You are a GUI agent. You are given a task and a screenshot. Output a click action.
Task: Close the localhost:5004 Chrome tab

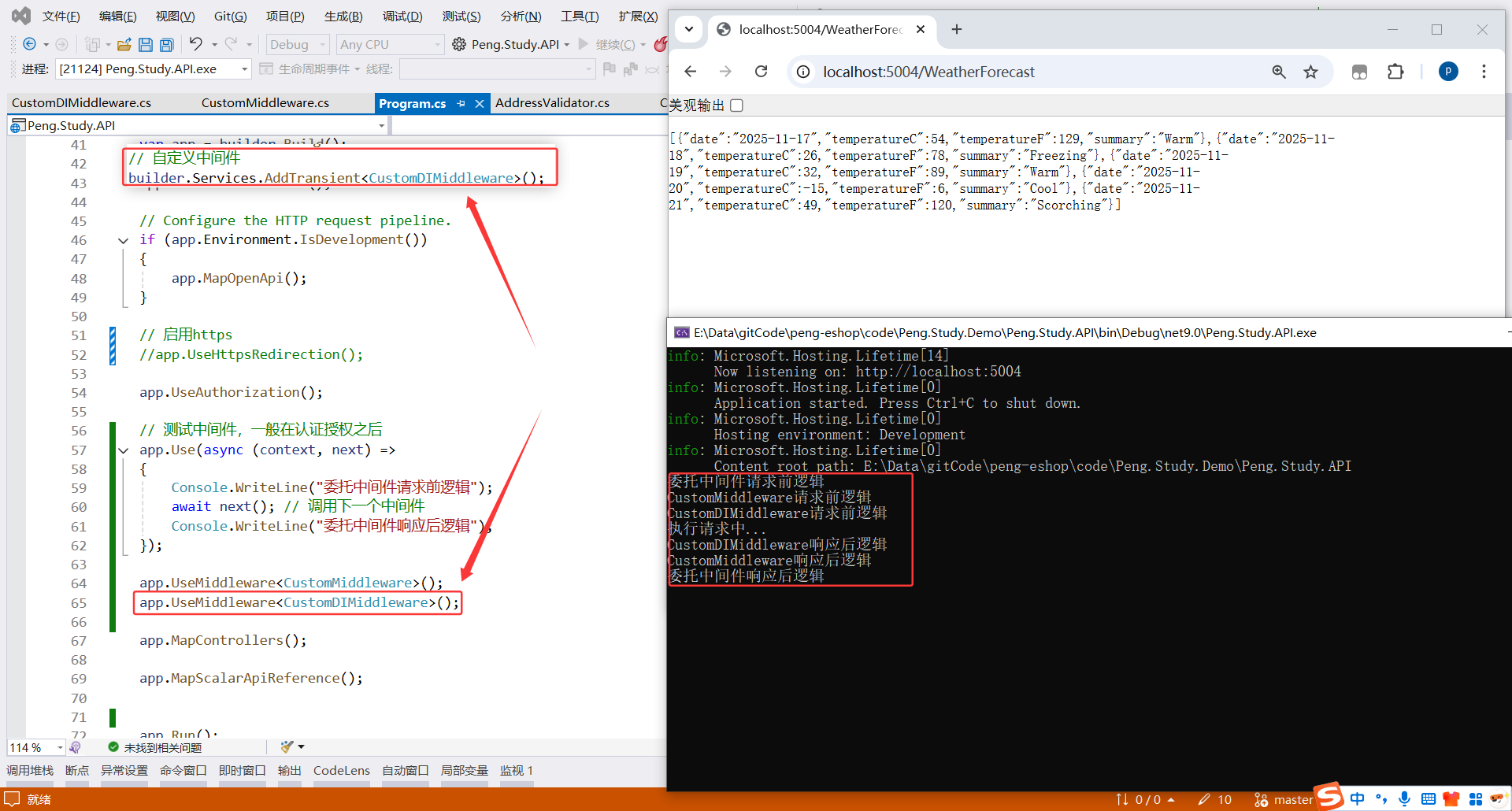[x=921, y=29]
